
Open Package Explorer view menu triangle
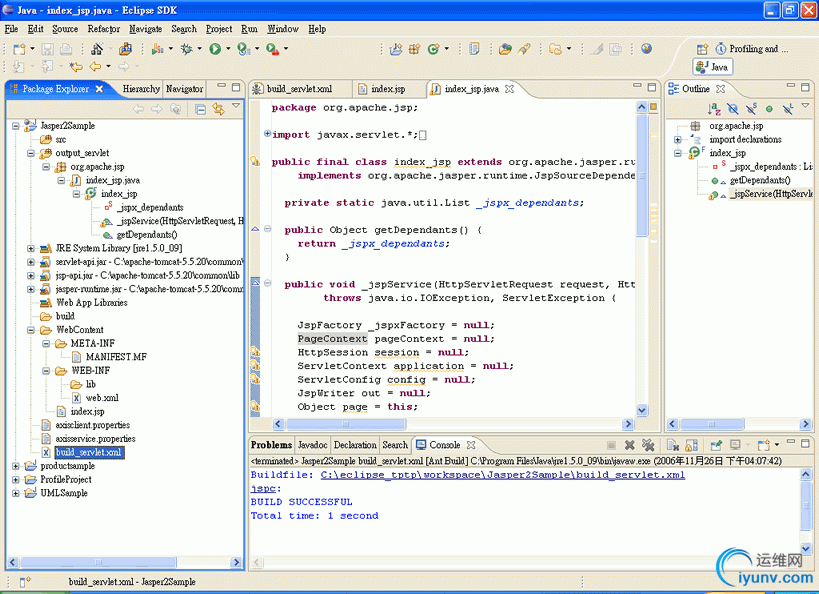236,107
